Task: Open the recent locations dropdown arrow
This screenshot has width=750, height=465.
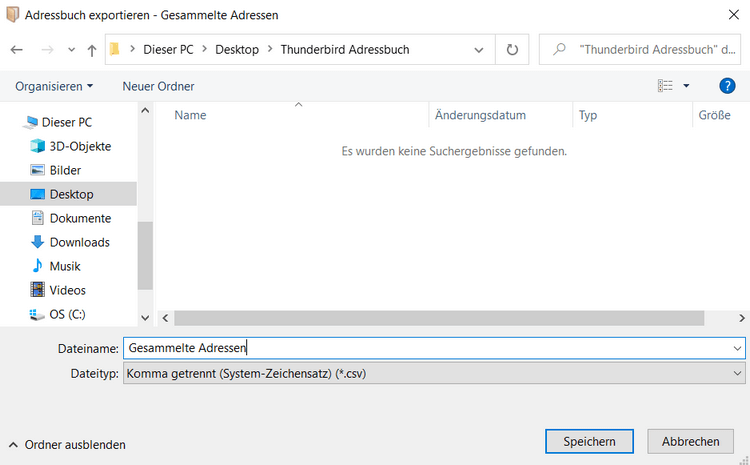Action: 71,50
